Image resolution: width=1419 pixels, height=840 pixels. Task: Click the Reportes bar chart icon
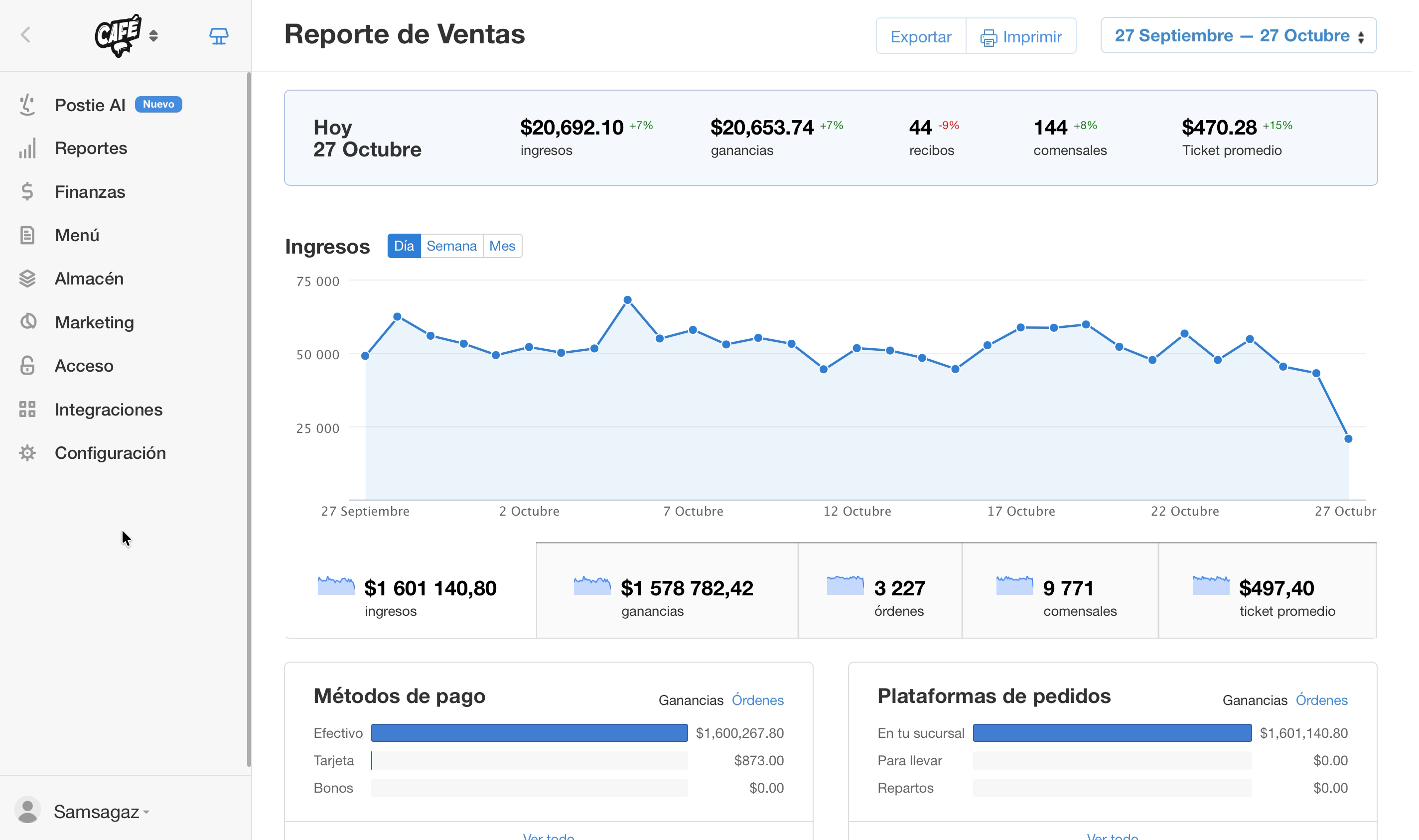[x=27, y=148]
